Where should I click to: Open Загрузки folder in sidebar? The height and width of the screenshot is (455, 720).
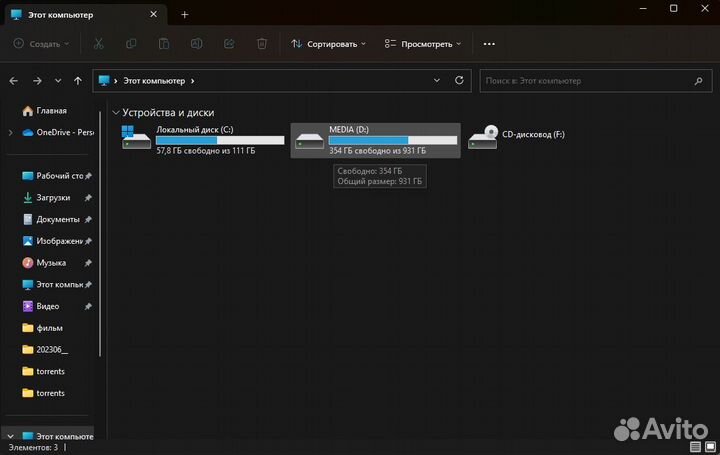point(53,197)
